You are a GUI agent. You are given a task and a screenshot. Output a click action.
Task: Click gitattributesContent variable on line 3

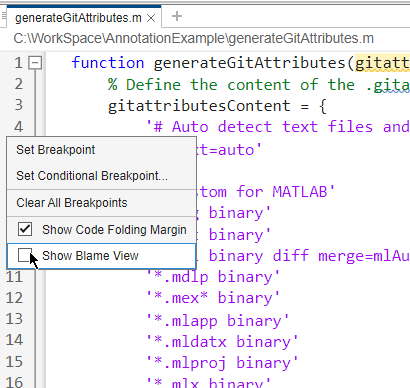199,106
